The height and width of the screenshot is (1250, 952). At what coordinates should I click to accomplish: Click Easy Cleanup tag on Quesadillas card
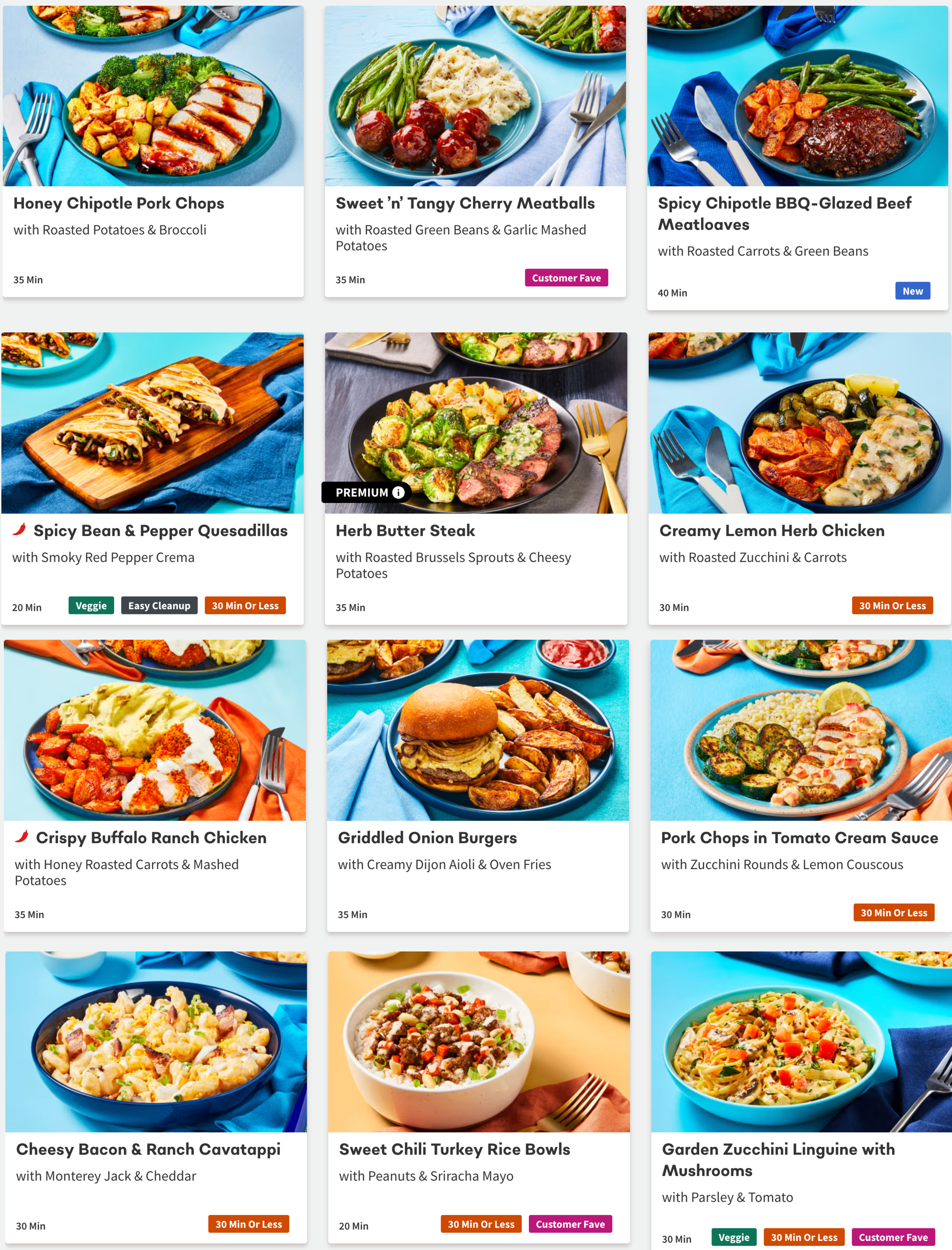coord(159,606)
